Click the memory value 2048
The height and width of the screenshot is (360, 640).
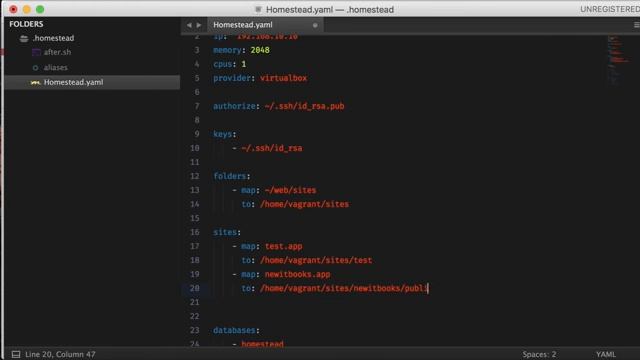[x=260, y=50]
